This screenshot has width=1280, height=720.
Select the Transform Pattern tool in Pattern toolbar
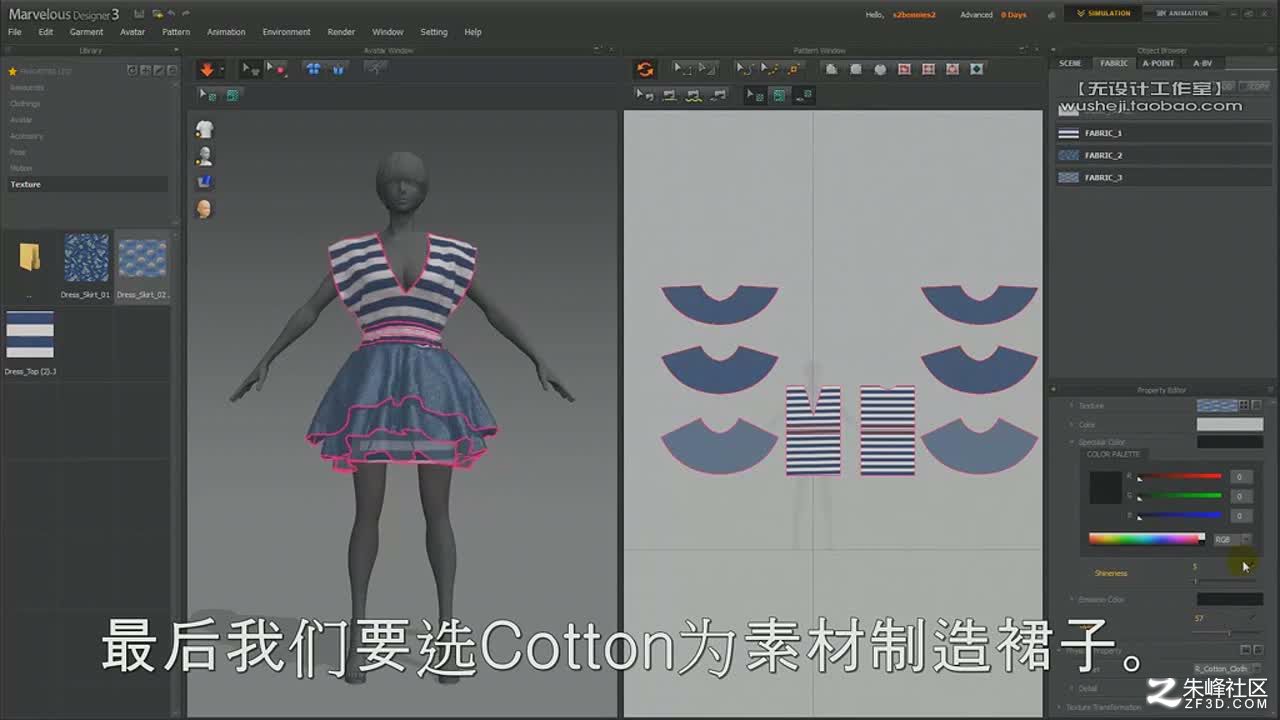(683, 69)
